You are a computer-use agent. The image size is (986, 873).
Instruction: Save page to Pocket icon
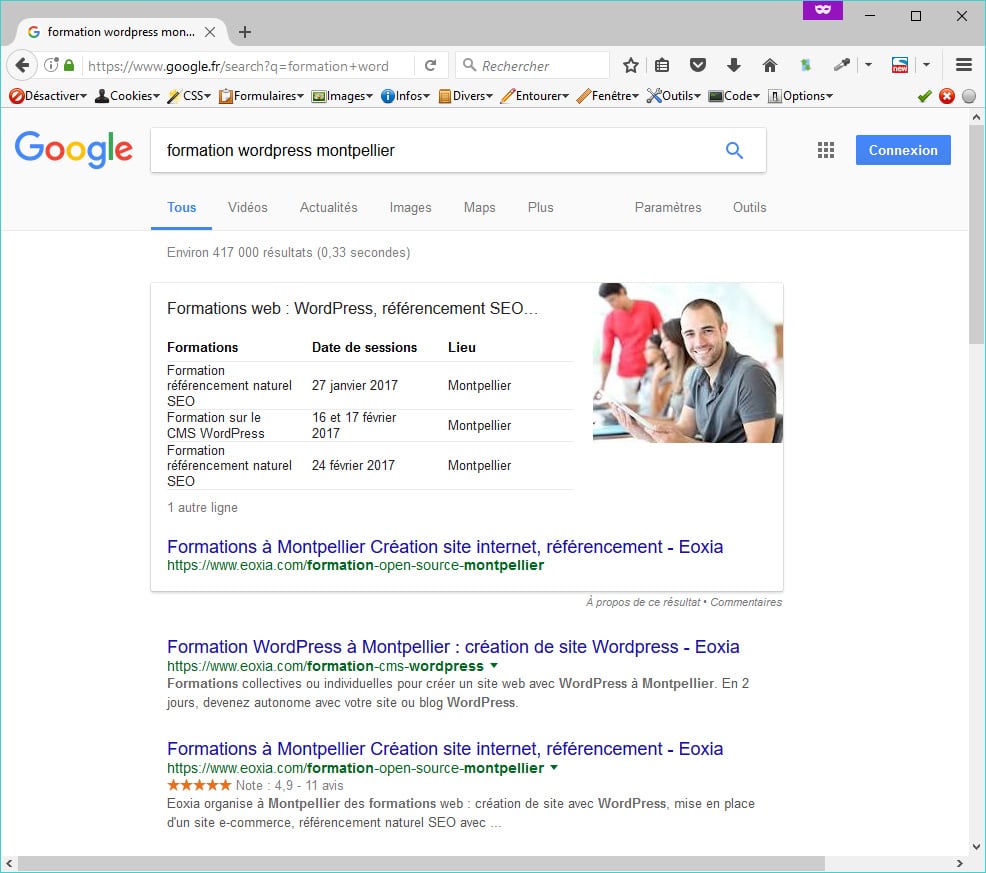click(697, 65)
